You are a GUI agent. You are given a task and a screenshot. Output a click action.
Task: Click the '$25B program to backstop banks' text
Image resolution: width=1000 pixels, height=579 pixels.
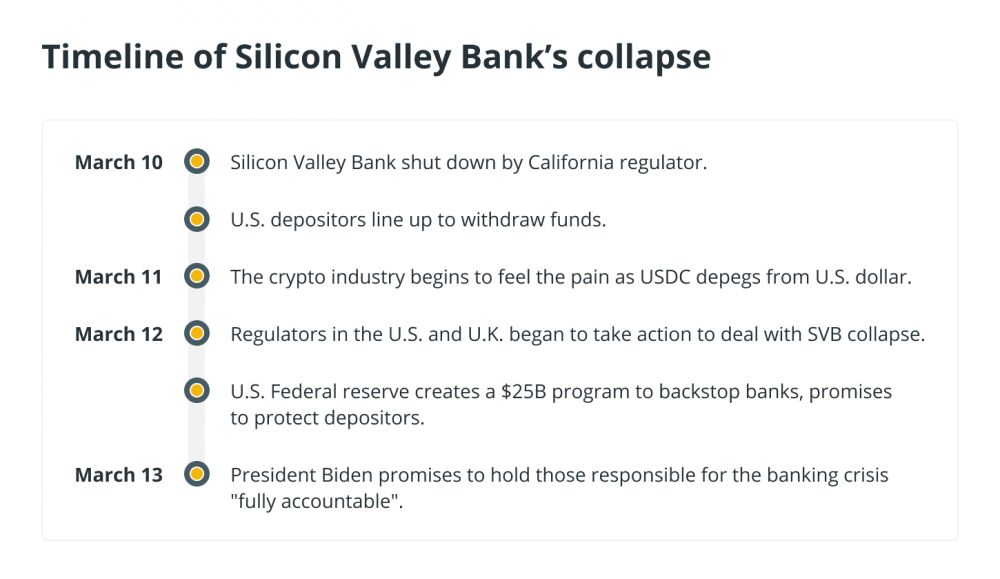tap(651, 392)
